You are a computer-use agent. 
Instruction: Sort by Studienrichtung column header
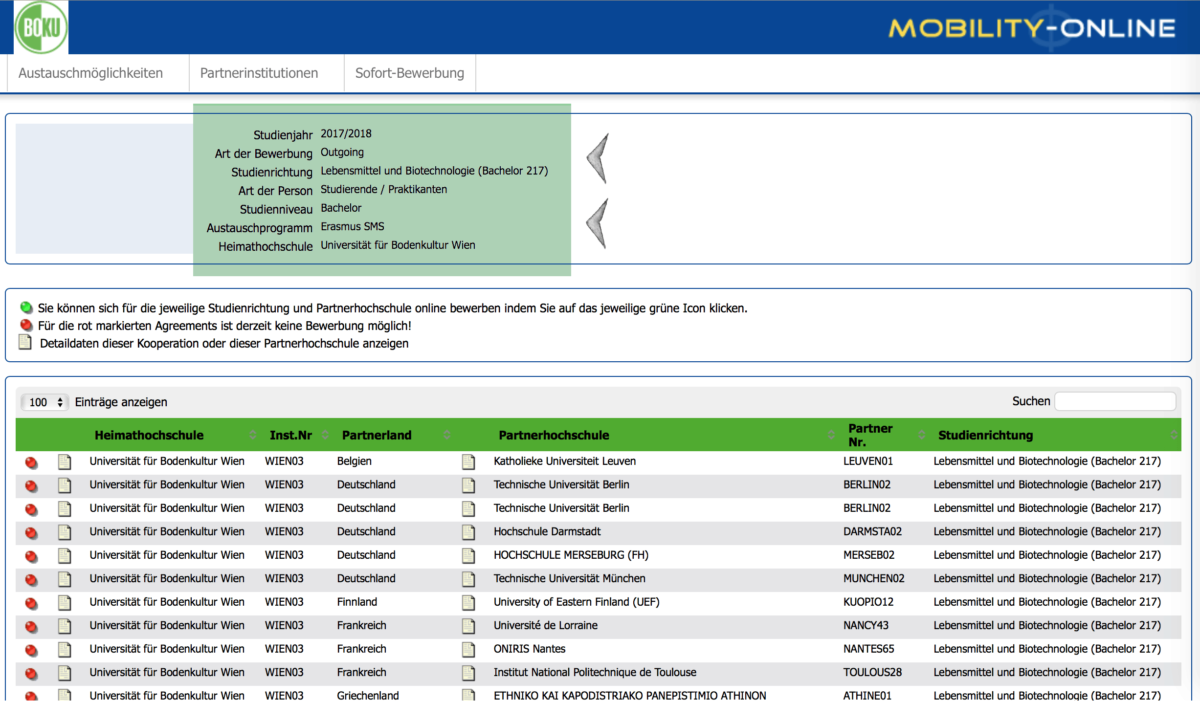pos(986,435)
